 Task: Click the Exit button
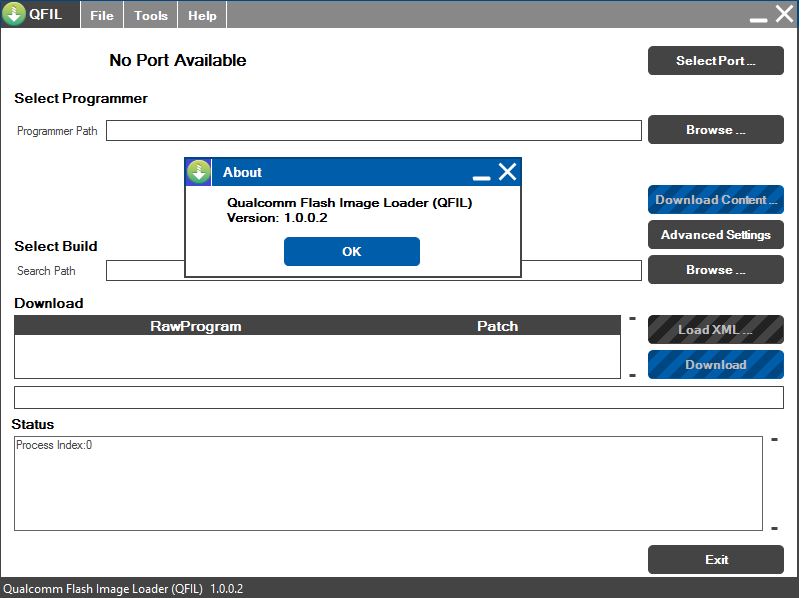pos(716,560)
